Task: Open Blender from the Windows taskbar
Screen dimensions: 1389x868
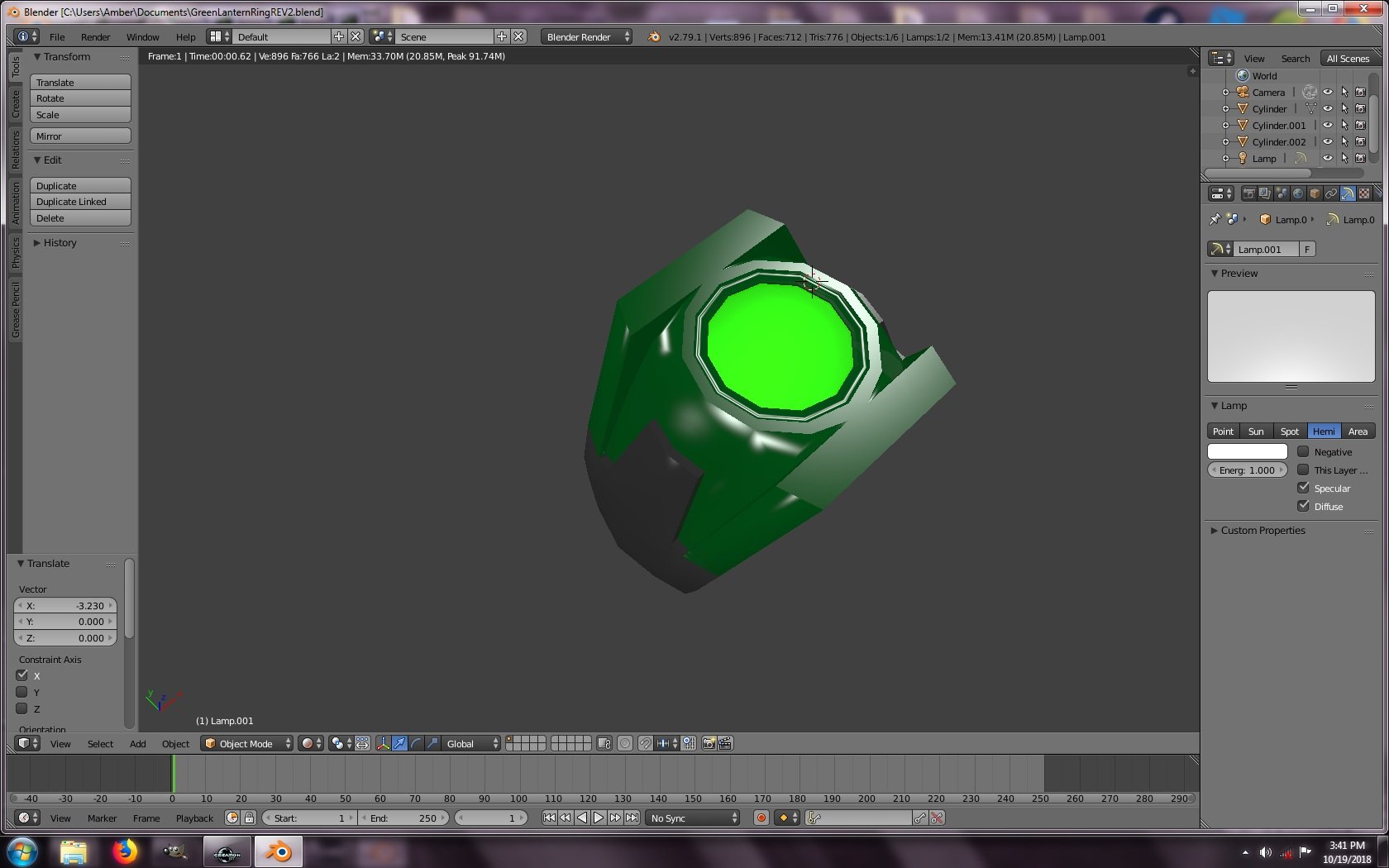Action: pyautogui.click(x=279, y=851)
